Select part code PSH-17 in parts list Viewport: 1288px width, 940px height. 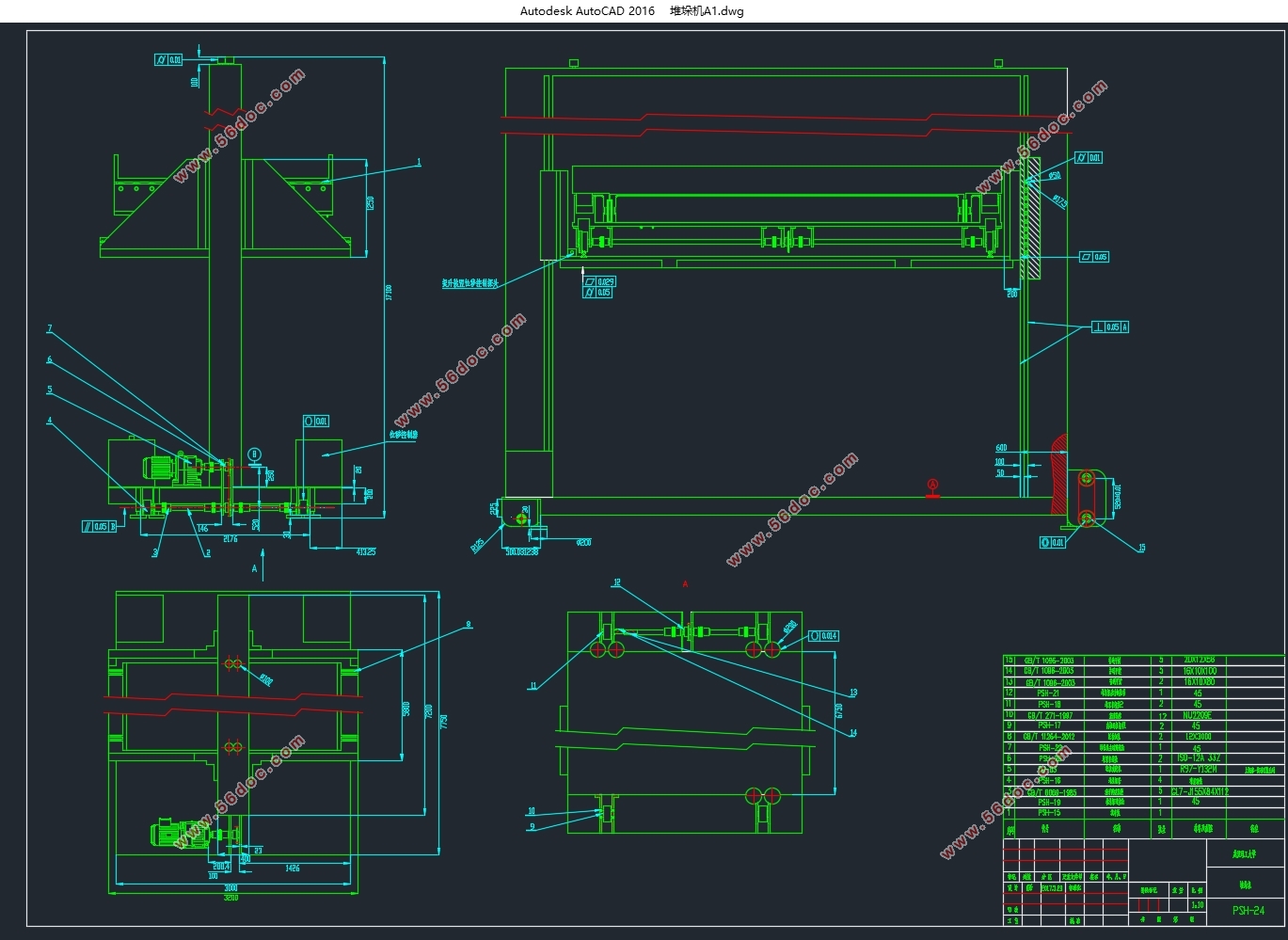pyautogui.click(x=1050, y=725)
